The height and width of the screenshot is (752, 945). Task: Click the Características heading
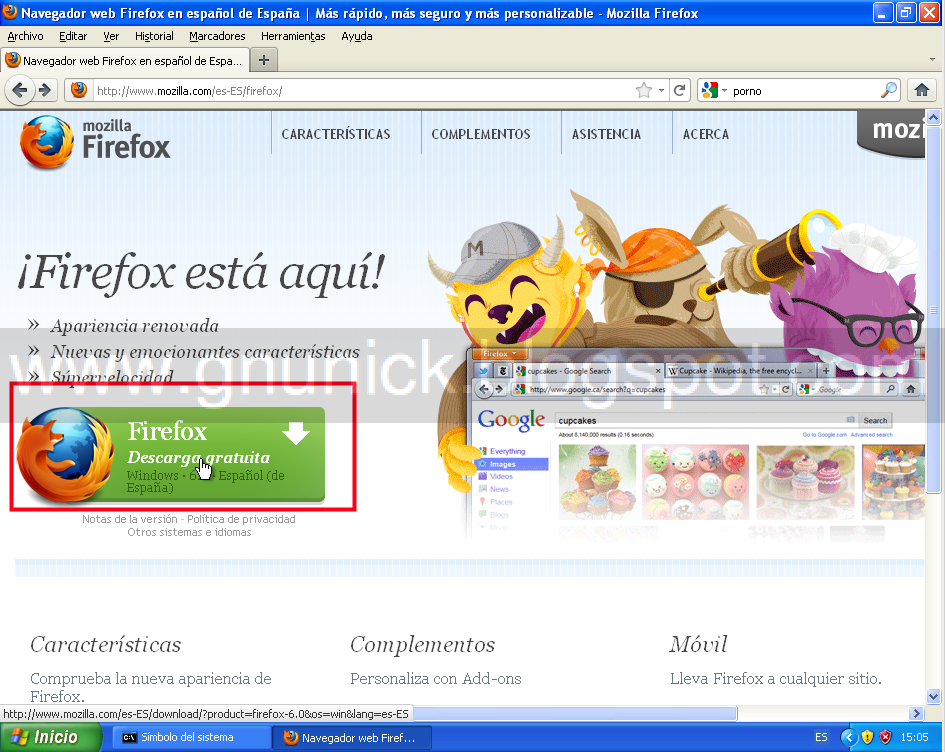coord(105,644)
